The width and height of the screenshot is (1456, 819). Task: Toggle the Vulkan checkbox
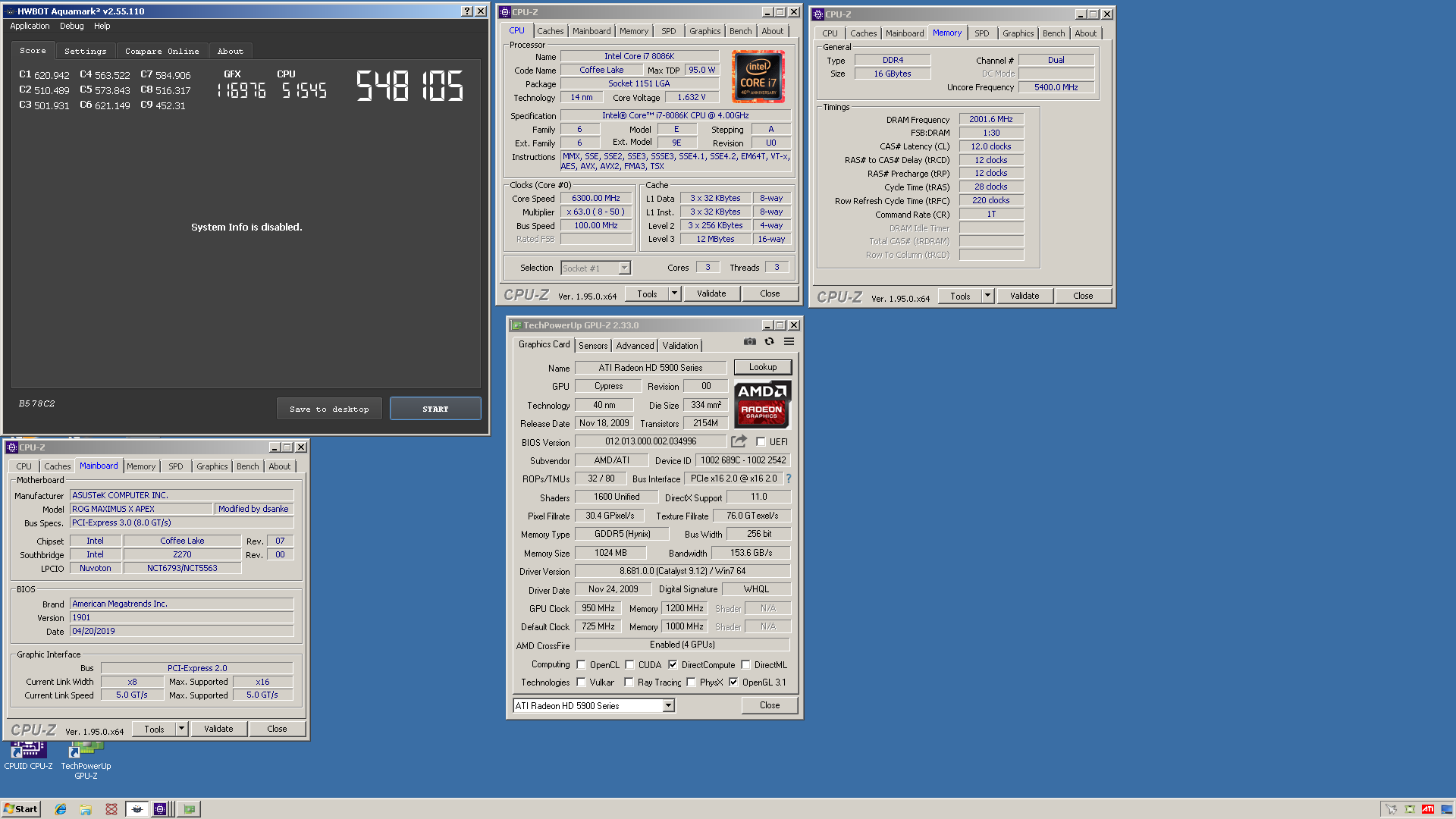(x=581, y=682)
